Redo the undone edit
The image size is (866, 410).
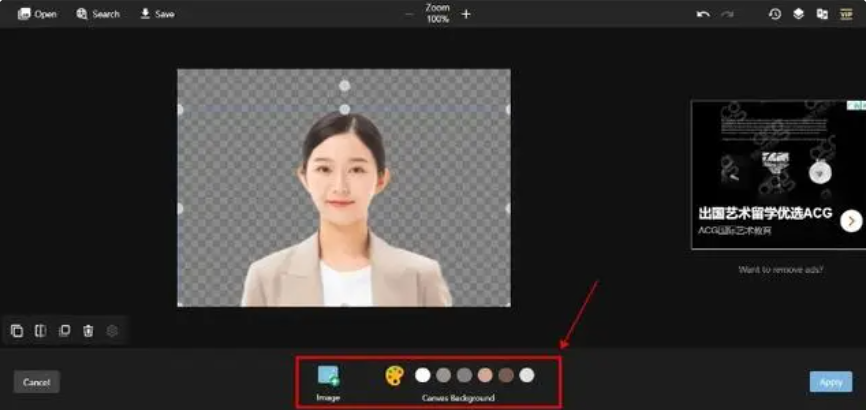pos(727,14)
